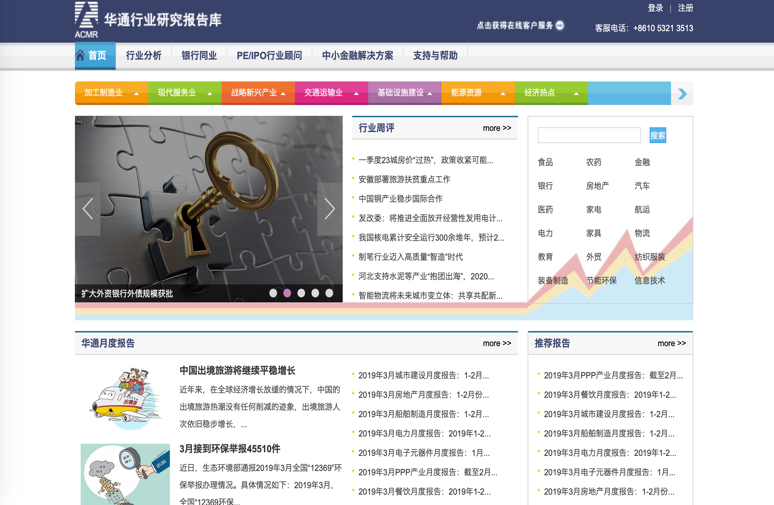Click the 登录 login link
774x505 pixels.
coord(656,8)
